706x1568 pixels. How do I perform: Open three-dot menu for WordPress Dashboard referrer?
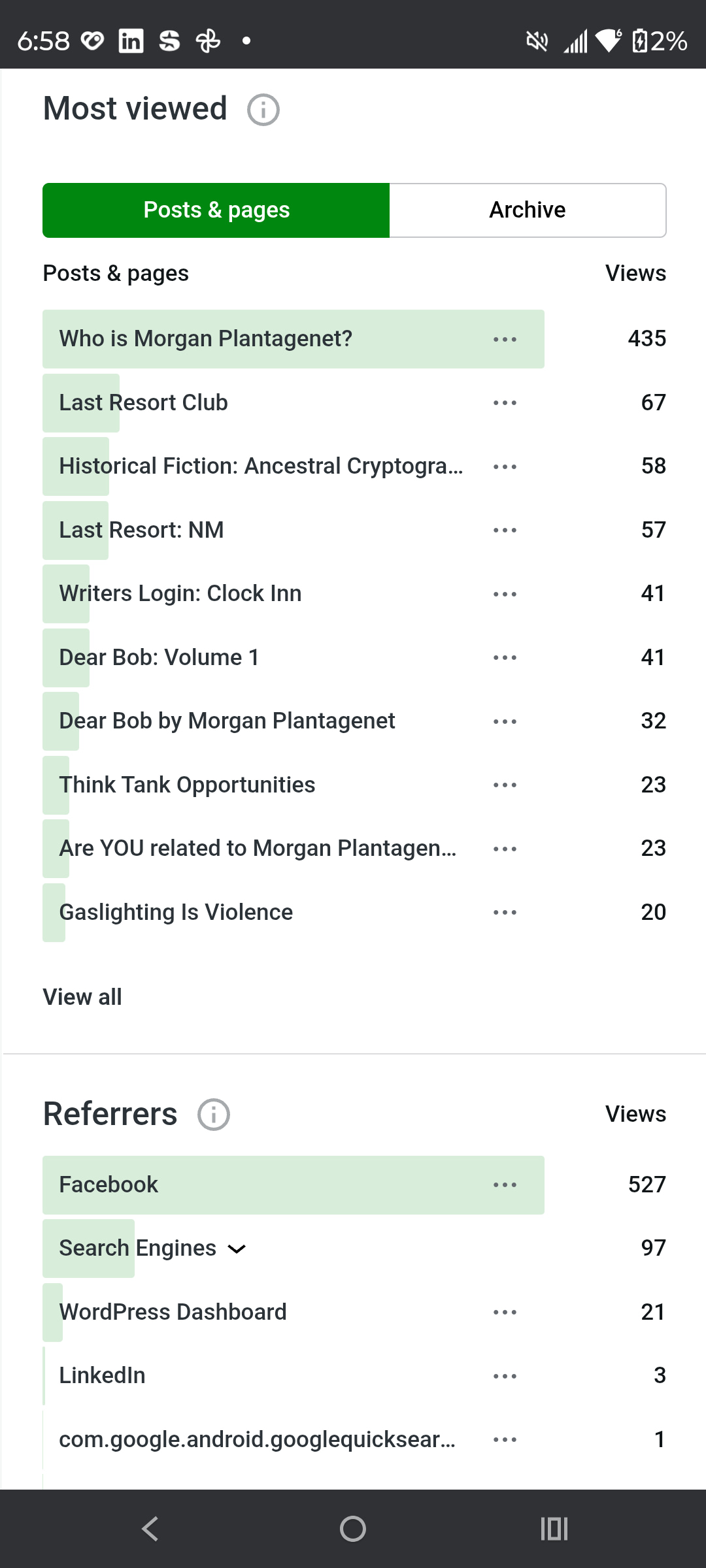pyautogui.click(x=505, y=1313)
